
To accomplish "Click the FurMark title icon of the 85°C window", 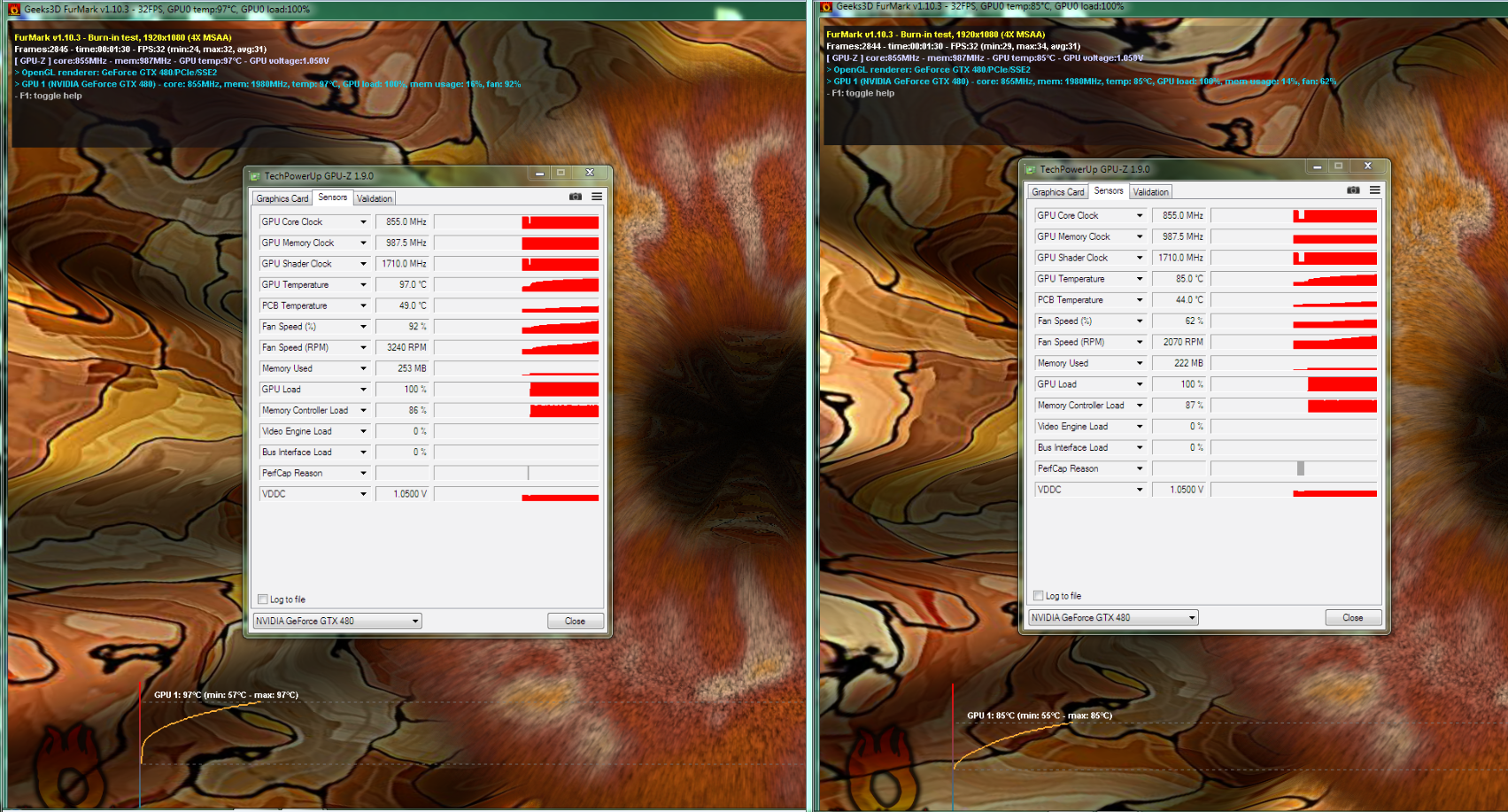I will pyautogui.click(x=826, y=6).
